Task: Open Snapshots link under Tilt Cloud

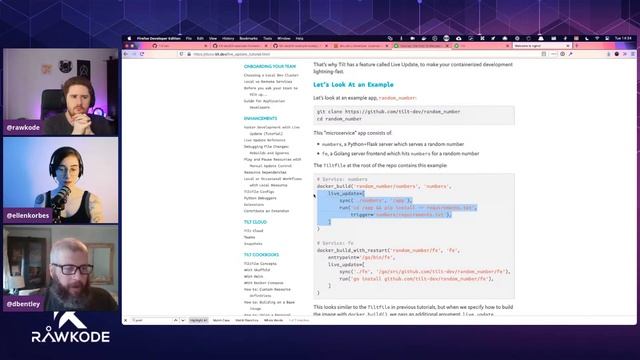Action: [253, 244]
